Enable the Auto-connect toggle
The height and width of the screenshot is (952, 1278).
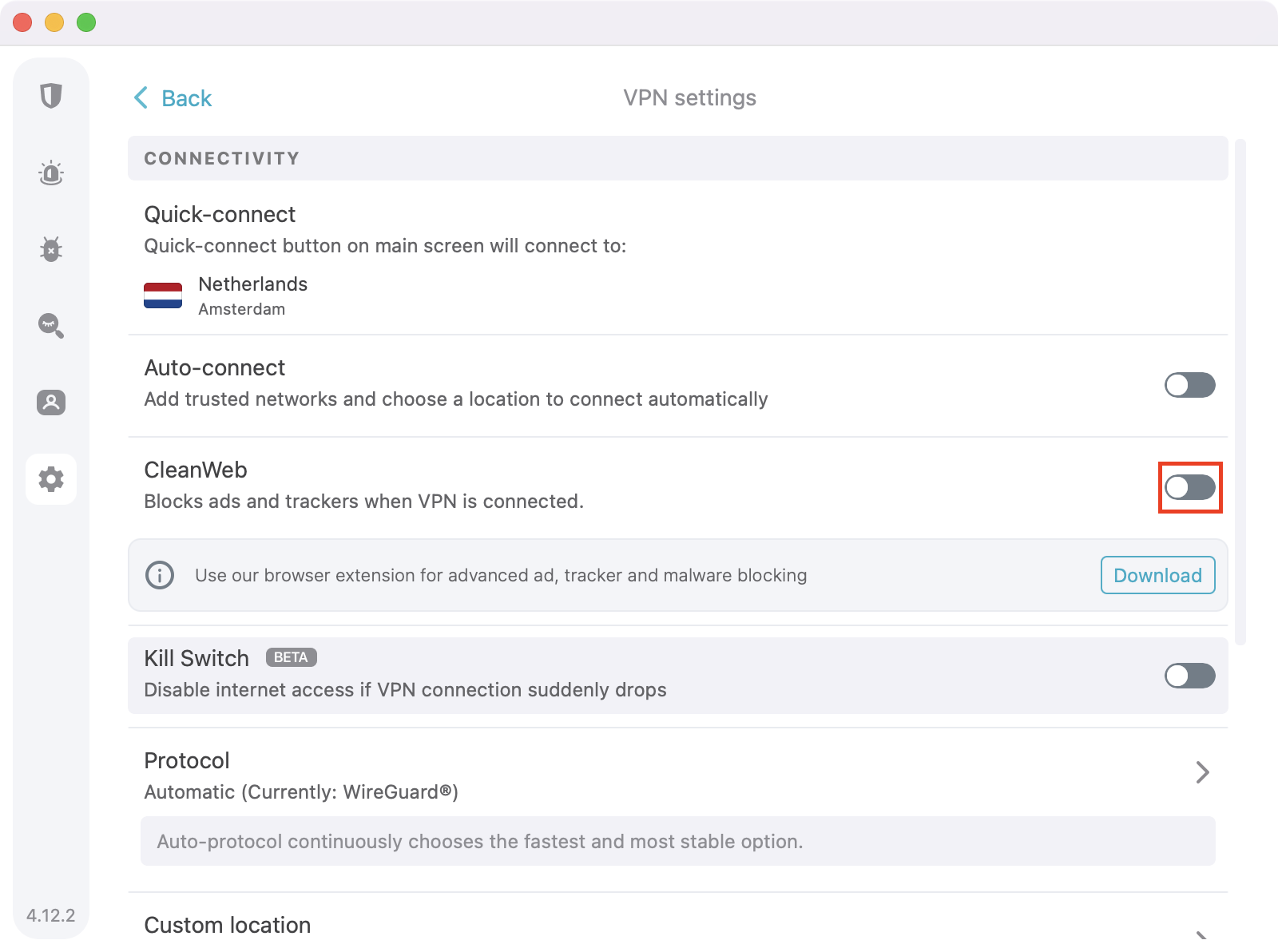click(1189, 385)
